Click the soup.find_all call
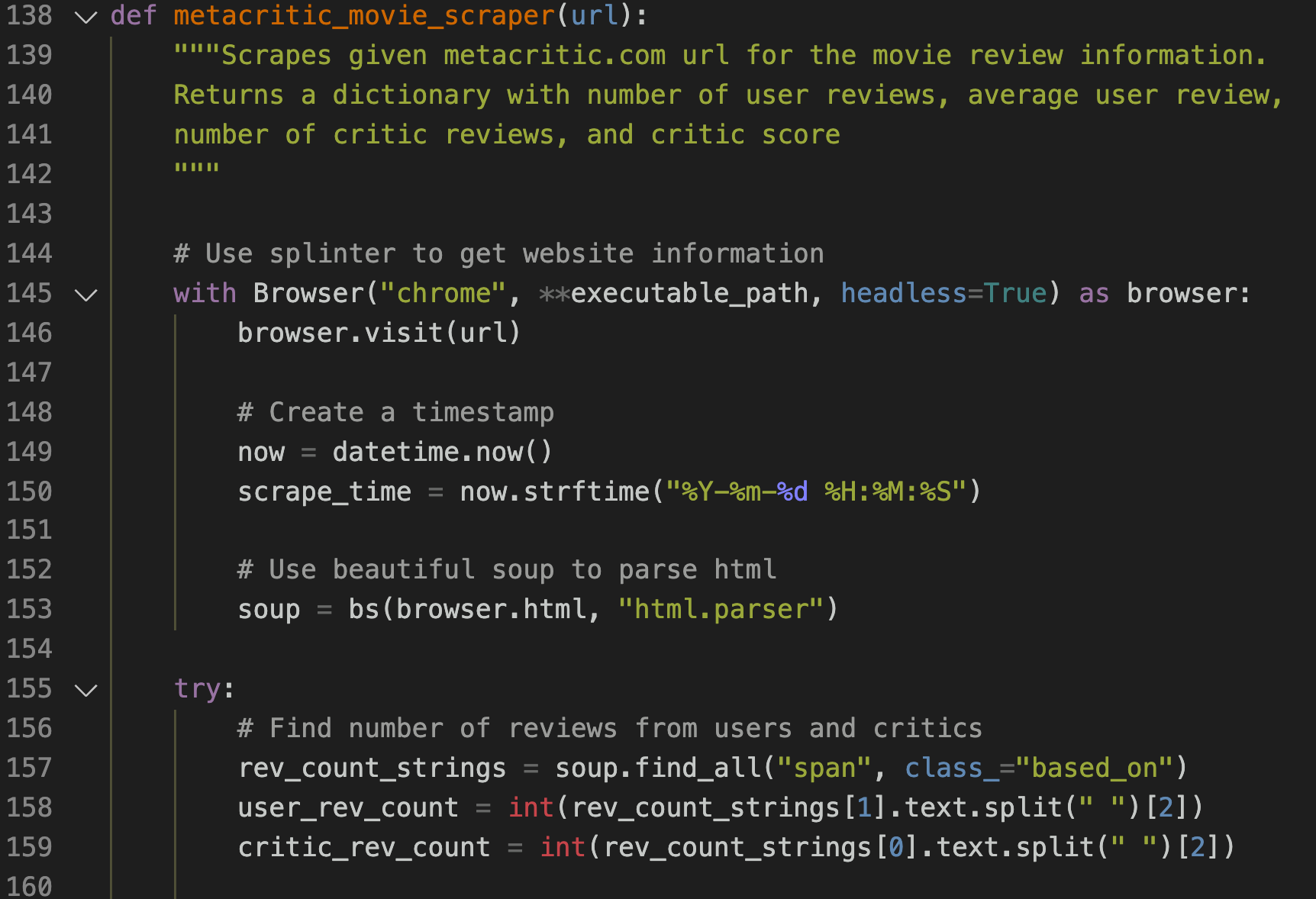This screenshot has width=1316, height=899. (658, 768)
